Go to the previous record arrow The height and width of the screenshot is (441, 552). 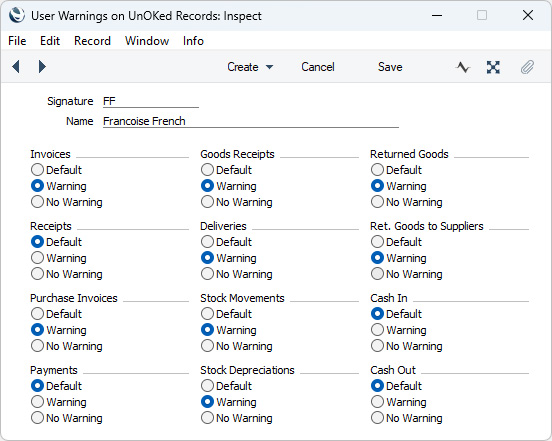click(x=16, y=67)
